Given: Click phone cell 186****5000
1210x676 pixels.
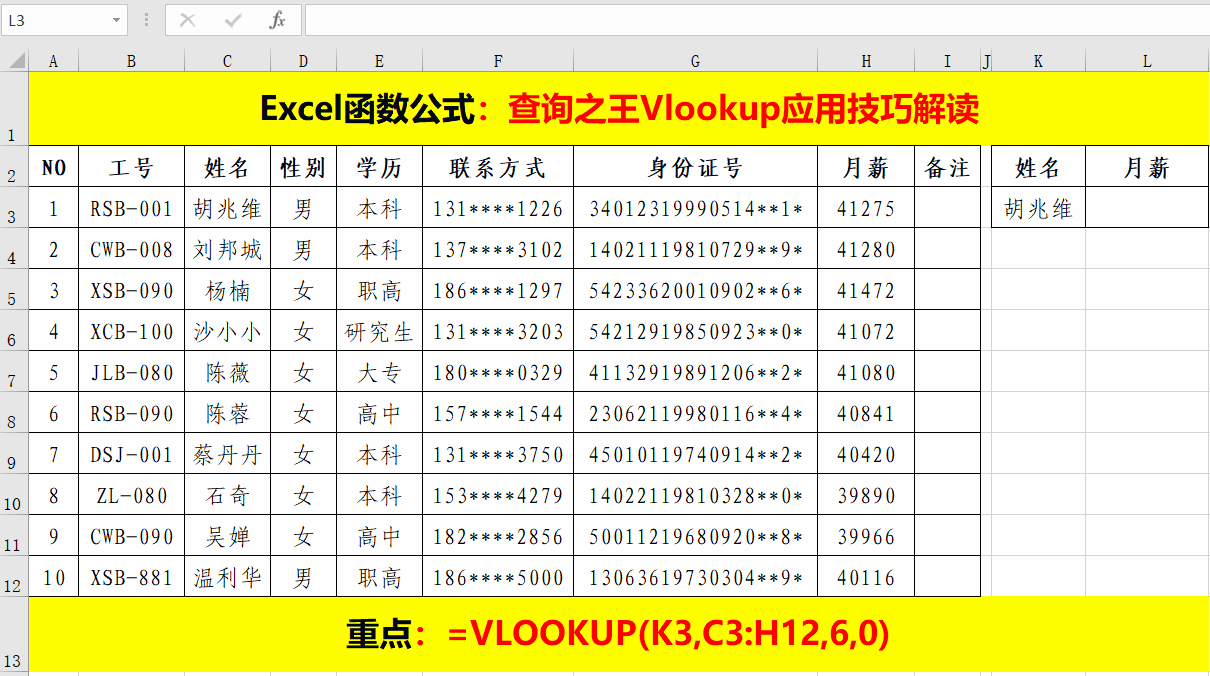Looking at the screenshot, I should pos(498,577).
